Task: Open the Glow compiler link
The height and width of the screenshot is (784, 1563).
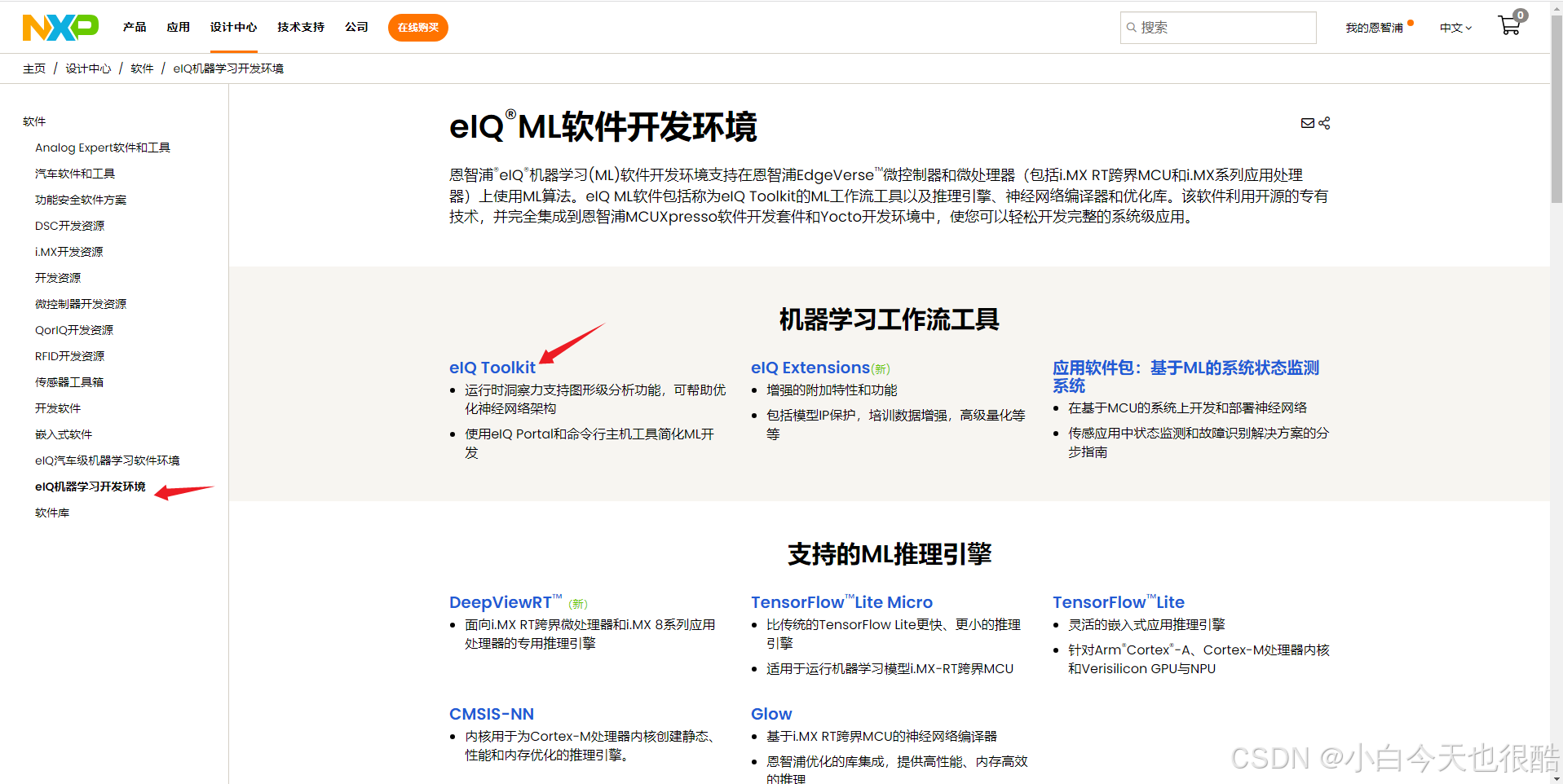Action: [770, 713]
